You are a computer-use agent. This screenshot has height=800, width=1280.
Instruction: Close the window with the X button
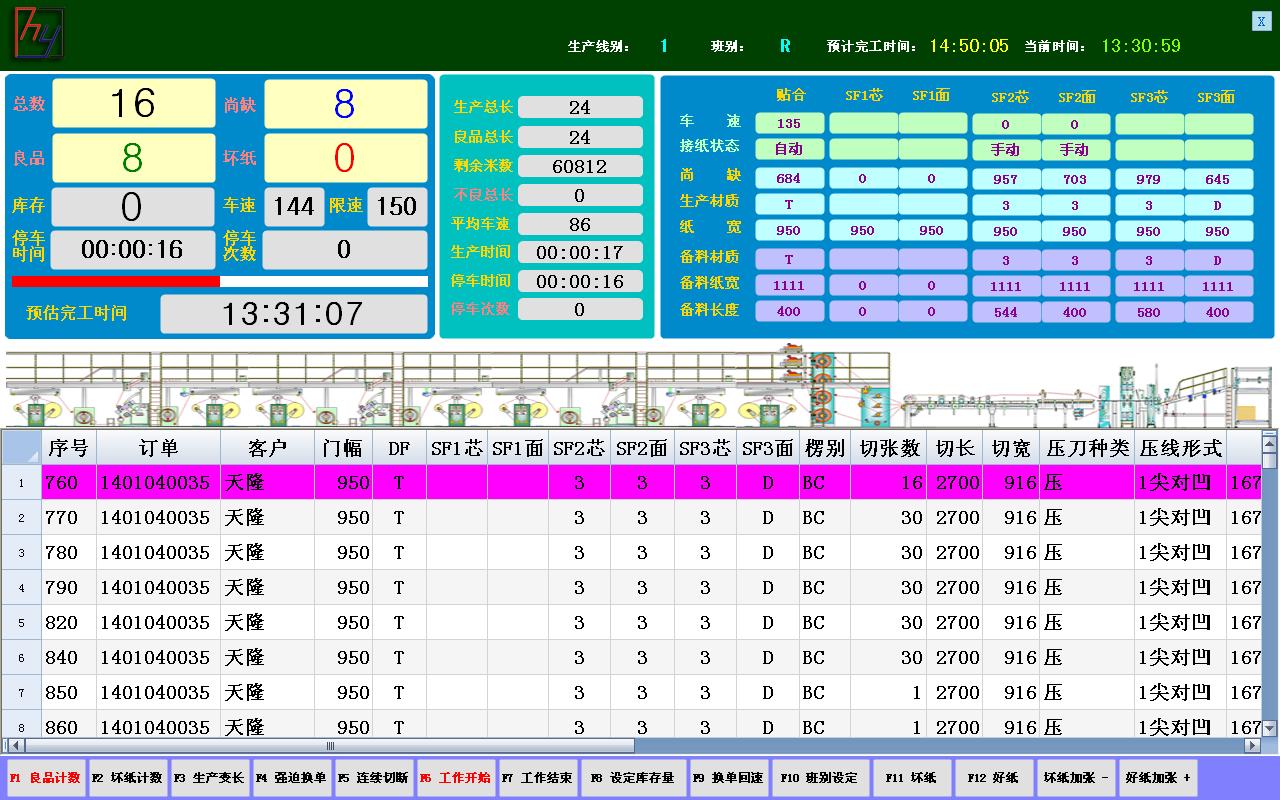pyautogui.click(x=1261, y=21)
